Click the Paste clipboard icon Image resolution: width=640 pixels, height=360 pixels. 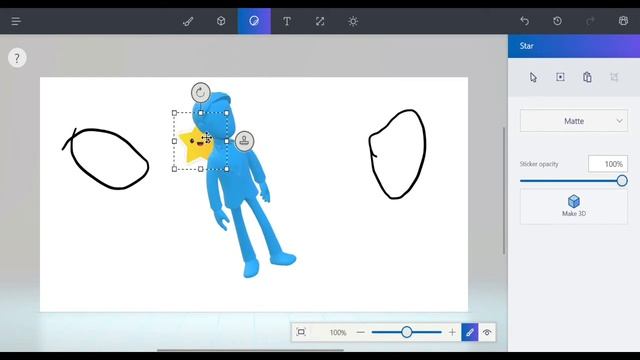587,77
